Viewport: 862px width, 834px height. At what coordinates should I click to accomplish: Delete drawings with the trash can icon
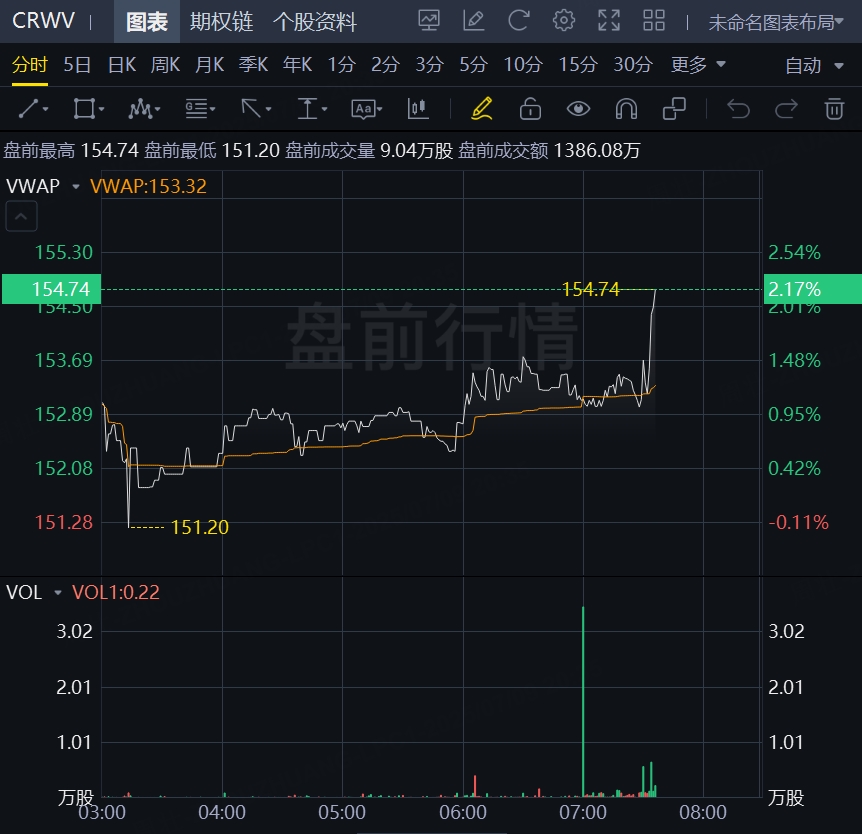(x=834, y=108)
